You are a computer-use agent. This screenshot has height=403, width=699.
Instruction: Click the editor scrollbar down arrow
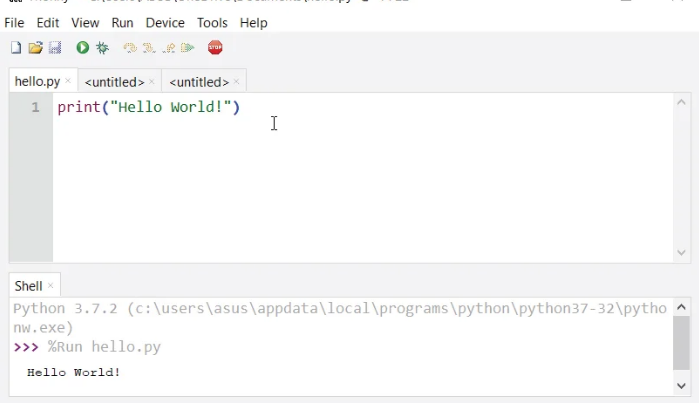click(x=681, y=252)
